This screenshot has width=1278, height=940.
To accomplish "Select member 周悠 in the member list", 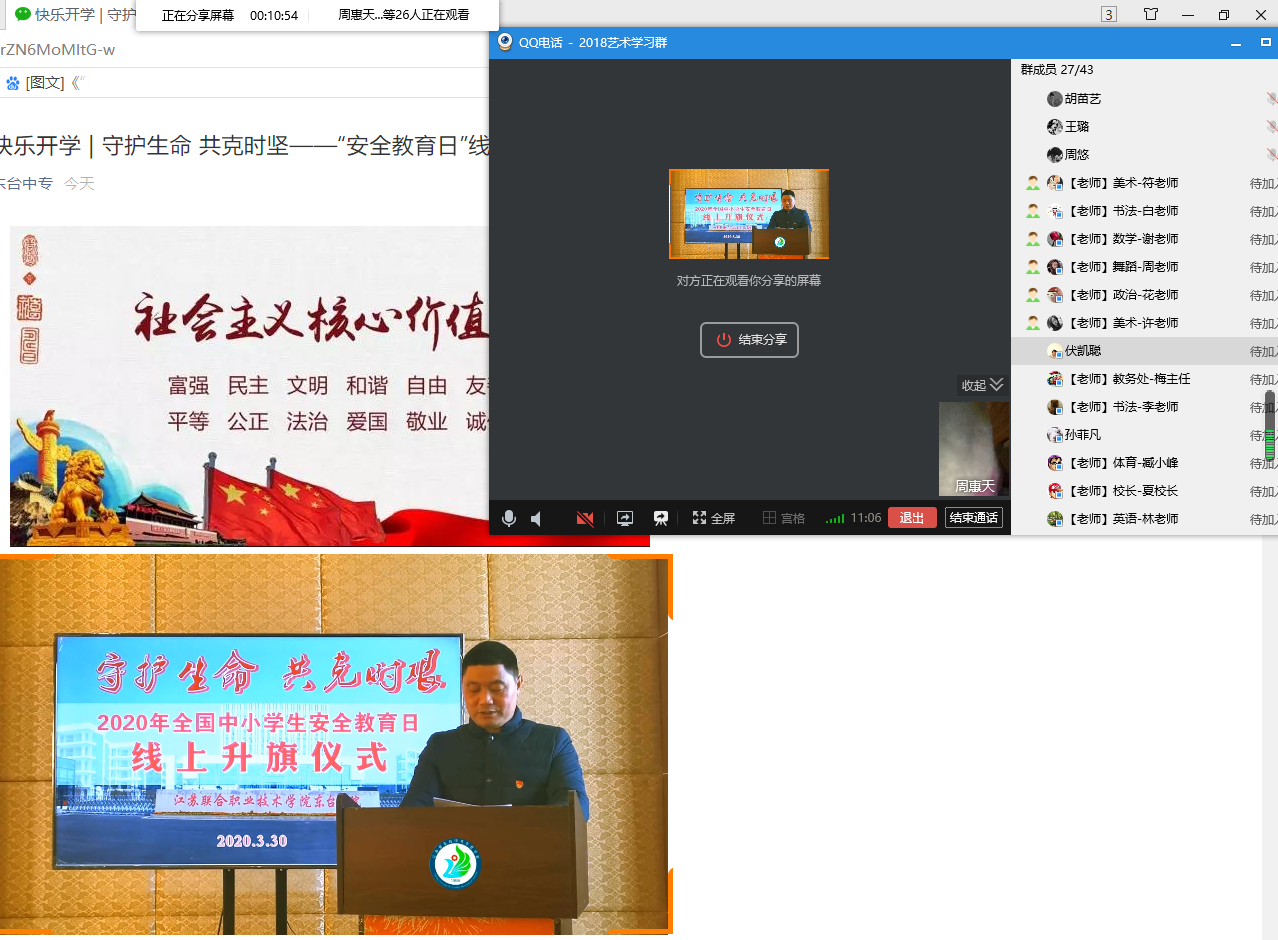I will (1144, 155).
